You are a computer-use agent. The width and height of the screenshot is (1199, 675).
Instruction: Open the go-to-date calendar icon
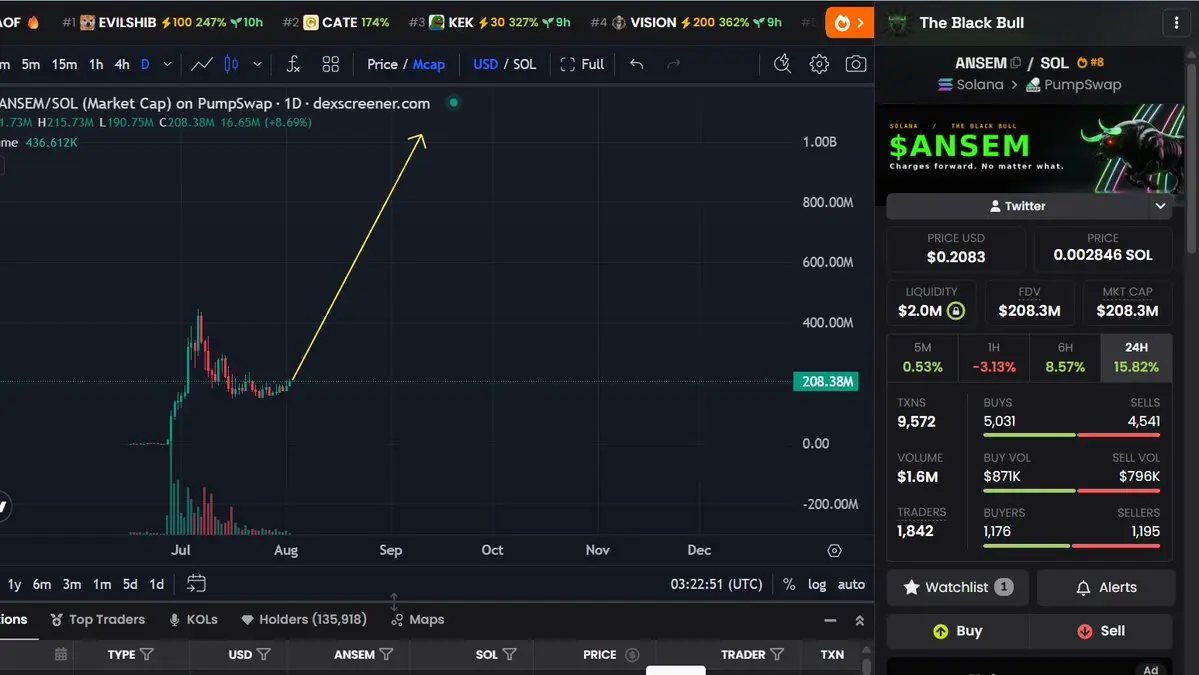tap(196, 583)
